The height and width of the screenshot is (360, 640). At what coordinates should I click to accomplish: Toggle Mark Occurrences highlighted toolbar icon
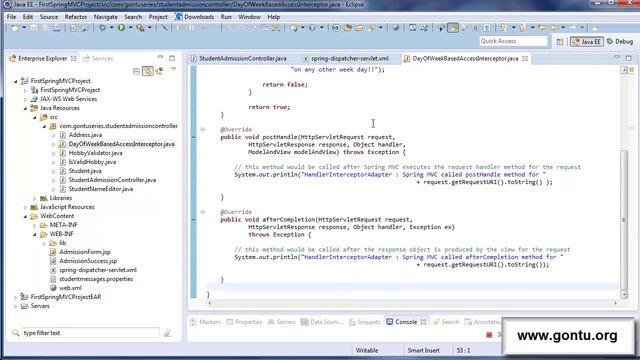pos(453,28)
